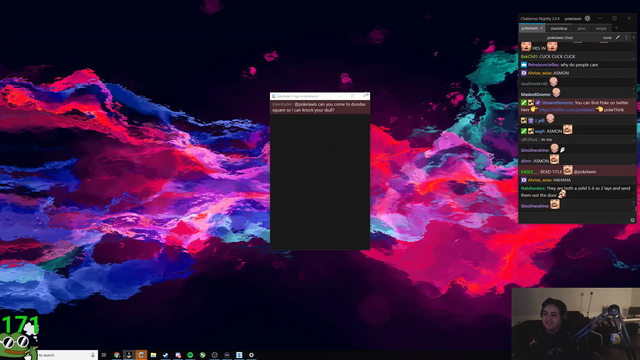This screenshot has width=640, height=360.
Task: Open the settings gear taskbar icon
Action: click(251, 355)
